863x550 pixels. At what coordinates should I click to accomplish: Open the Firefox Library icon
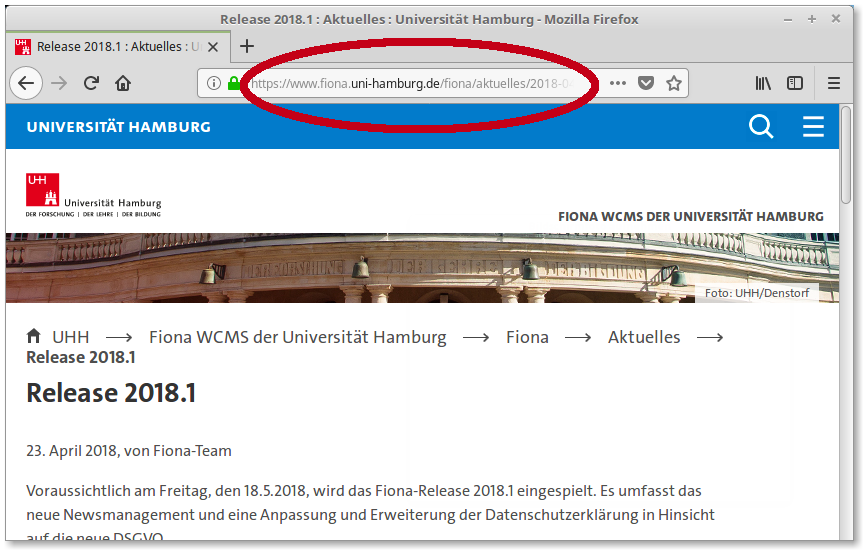click(763, 83)
